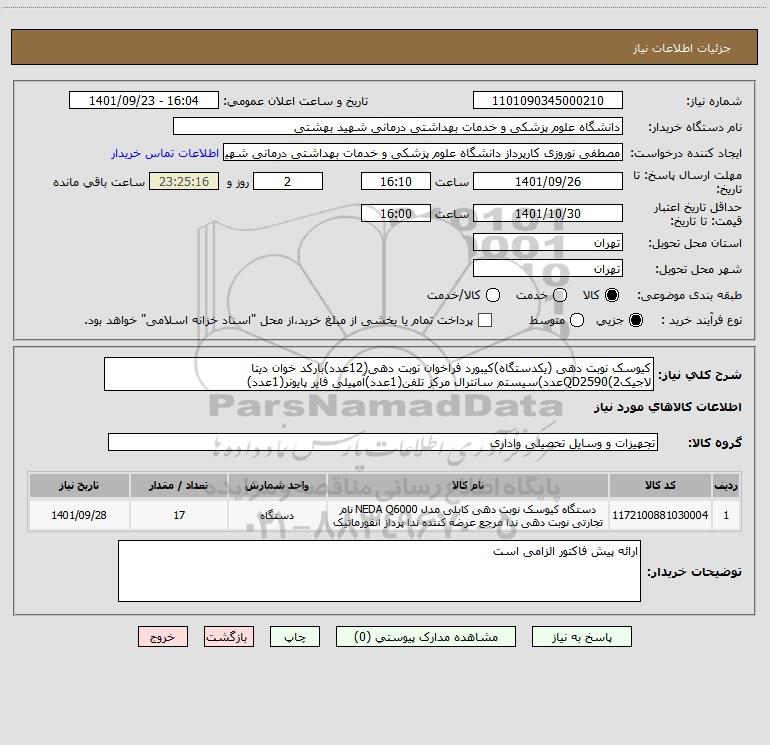Click the ردیف column header

click(x=726, y=485)
